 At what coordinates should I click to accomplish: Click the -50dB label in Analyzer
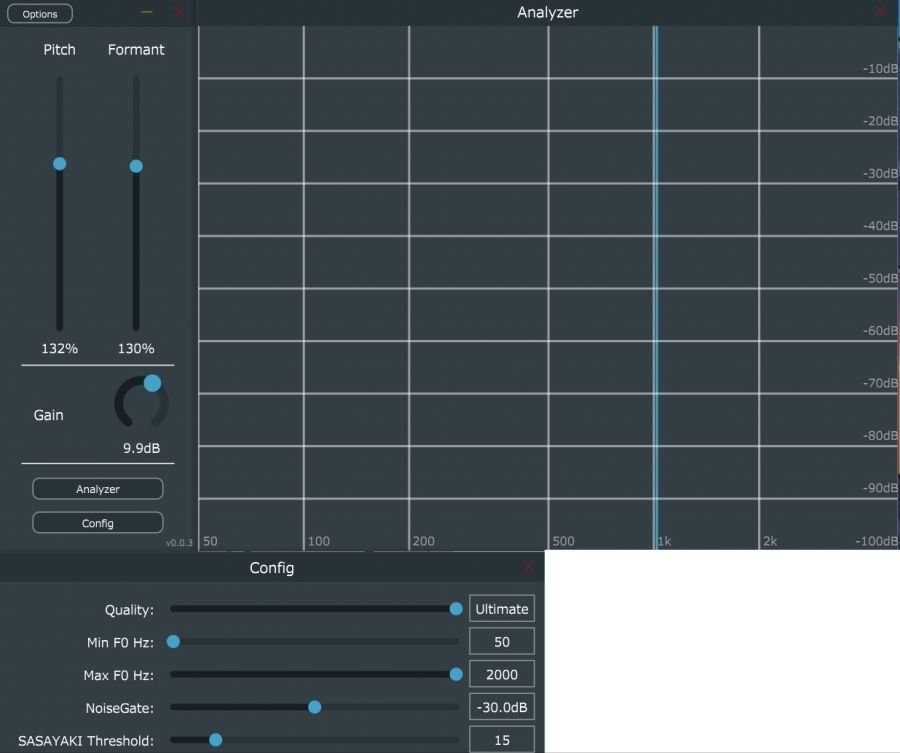(x=880, y=278)
